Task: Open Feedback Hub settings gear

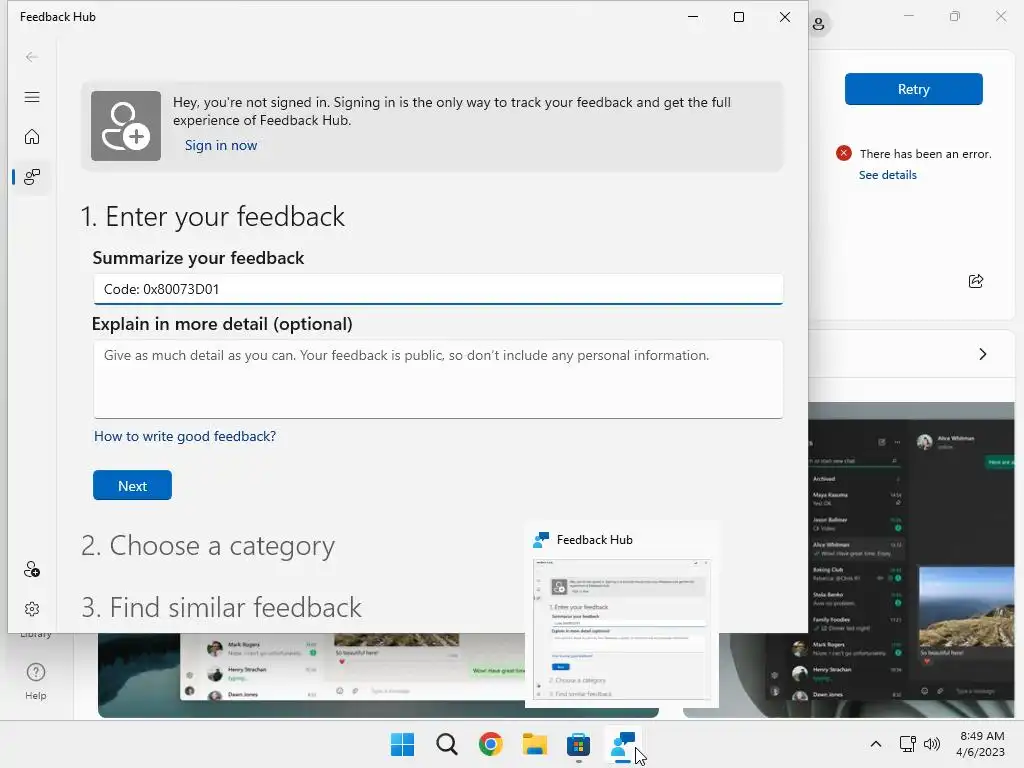Action: point(31,609)
